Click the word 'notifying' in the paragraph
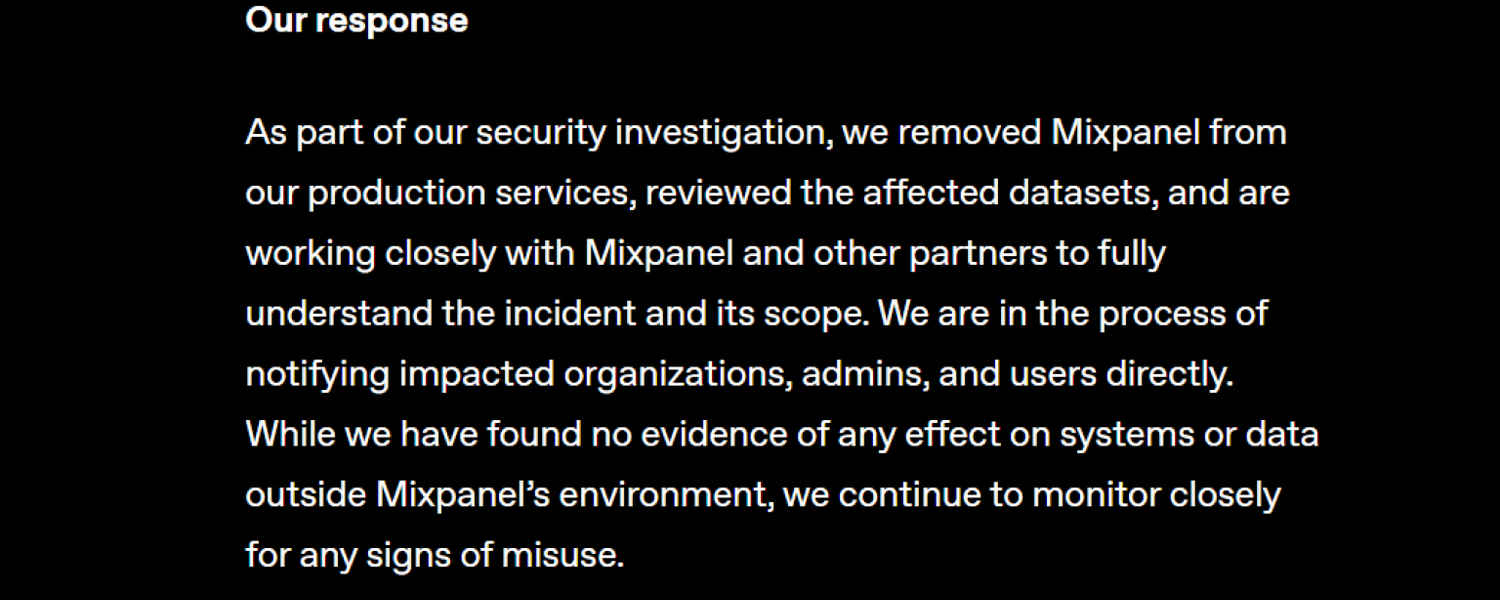 pyautogui.click(x=317, y=375)
